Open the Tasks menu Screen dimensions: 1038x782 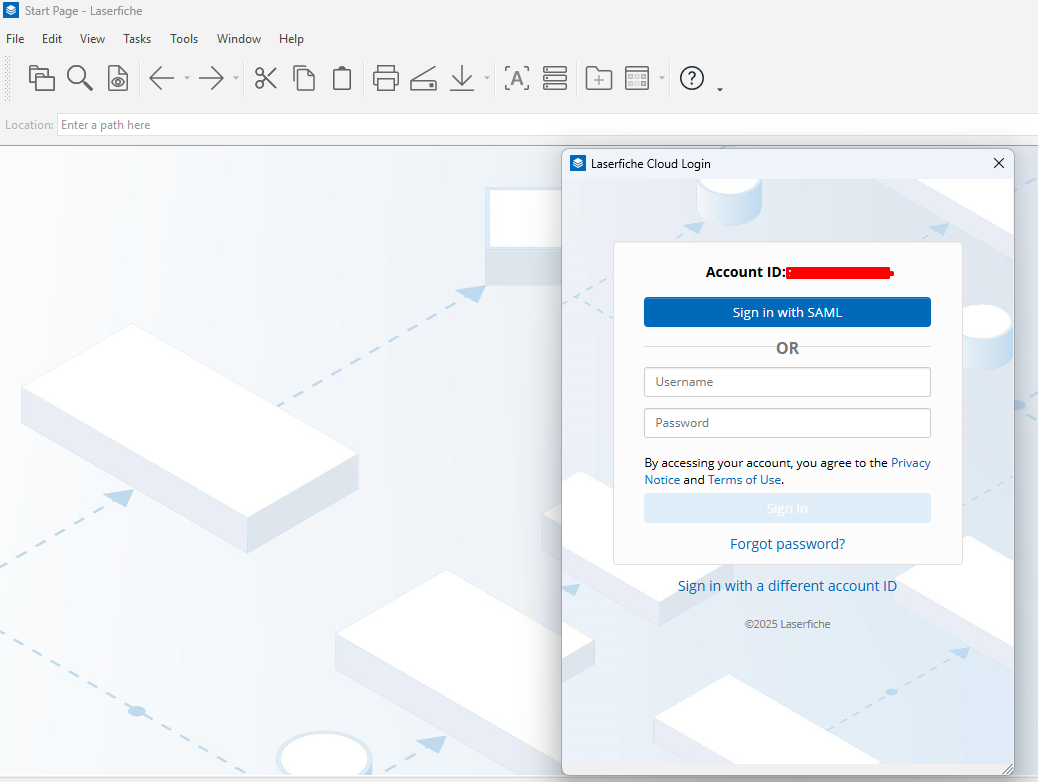coord(137,39)
